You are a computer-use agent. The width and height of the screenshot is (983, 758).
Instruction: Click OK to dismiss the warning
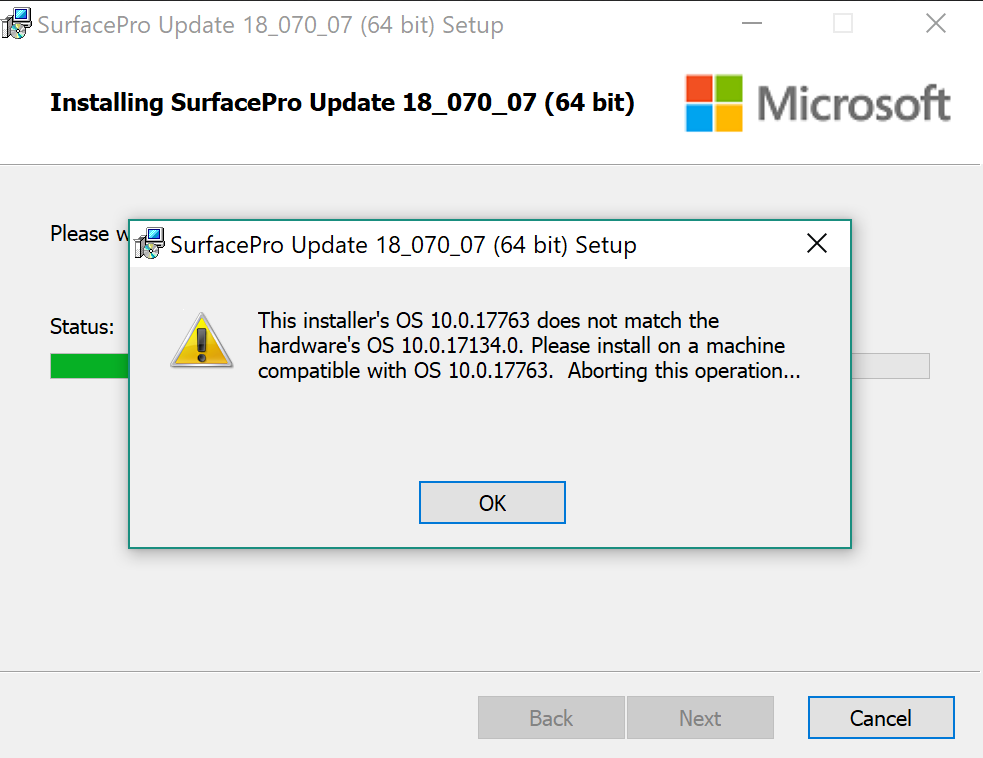(x=492, y=502)
